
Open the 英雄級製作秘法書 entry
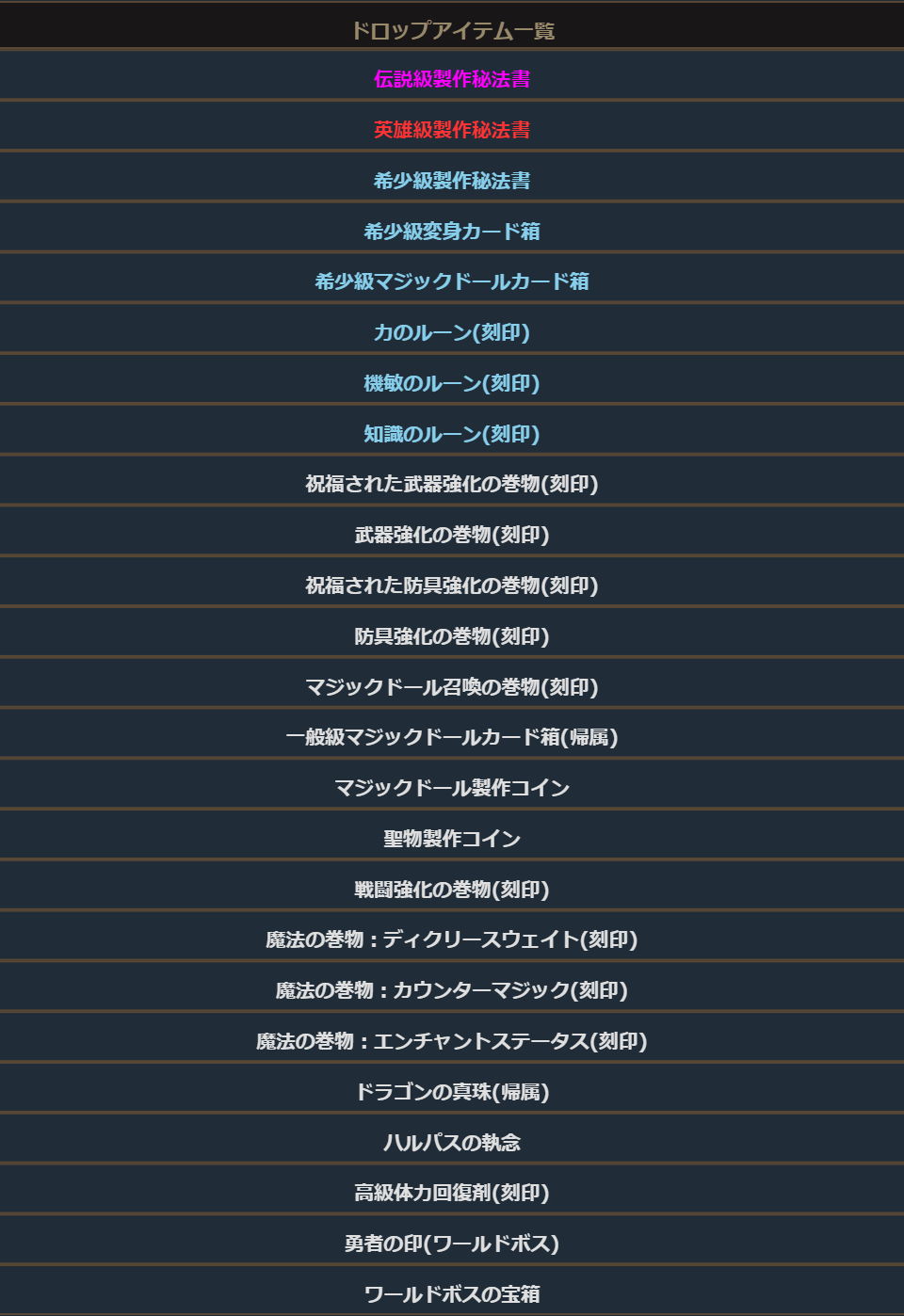(452, 130)
